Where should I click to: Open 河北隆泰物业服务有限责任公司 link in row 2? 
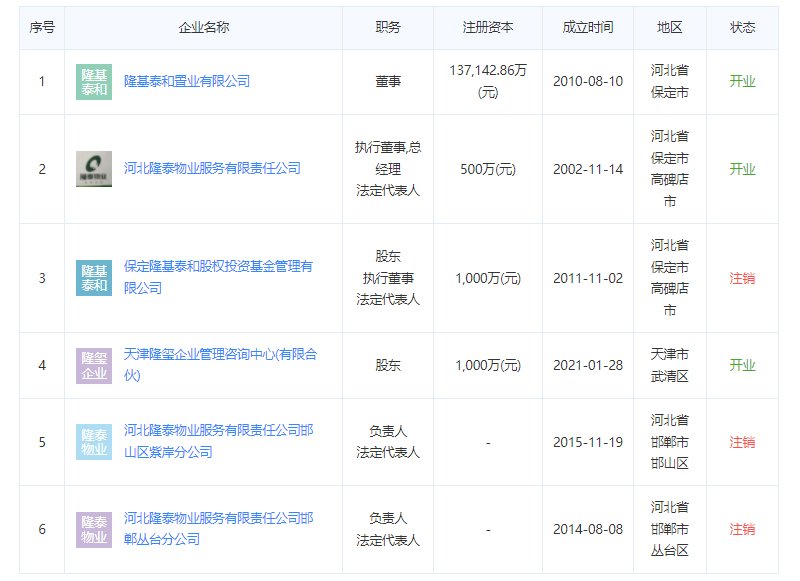(212, 168)
